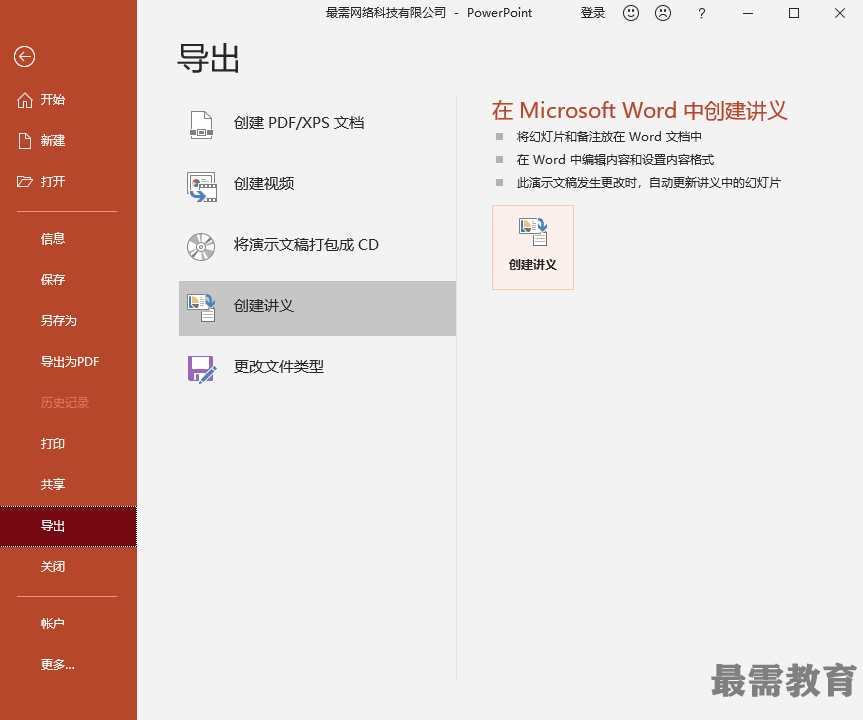Open 打印 in the sidebar
The height and width of the screenshot is (720, 863).
(68, 444)
